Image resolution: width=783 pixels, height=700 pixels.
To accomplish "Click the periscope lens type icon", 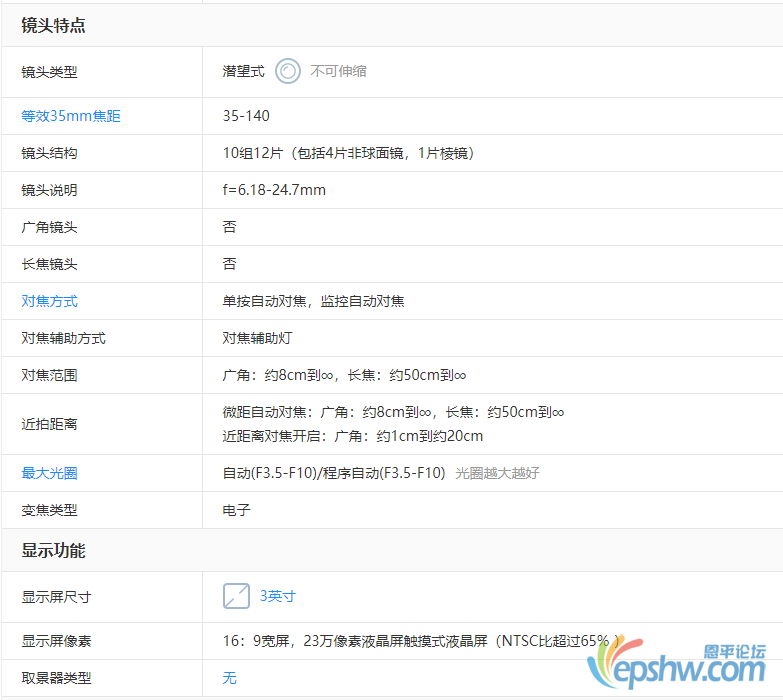I will click(x=288, y=71).
